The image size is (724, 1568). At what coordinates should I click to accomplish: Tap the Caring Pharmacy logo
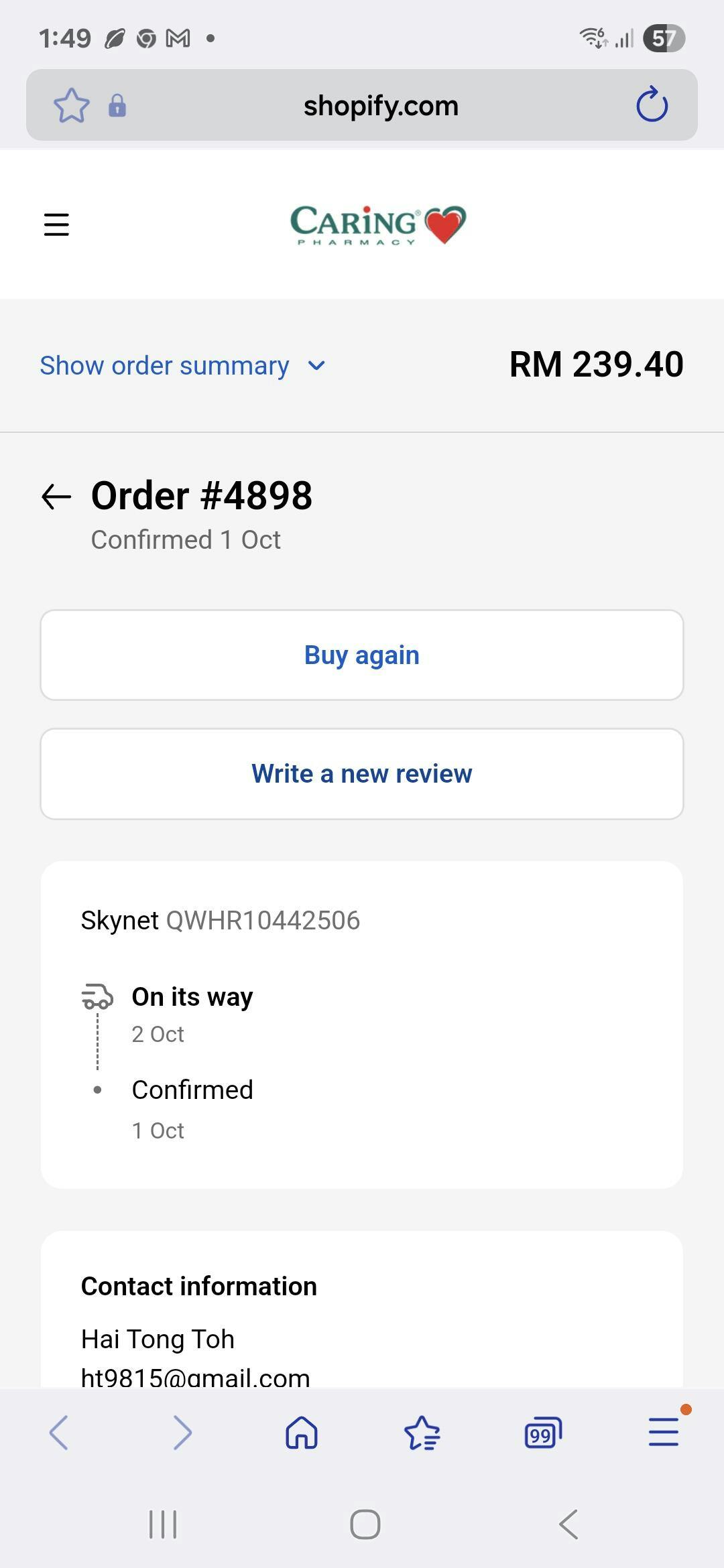click(378, 224)
